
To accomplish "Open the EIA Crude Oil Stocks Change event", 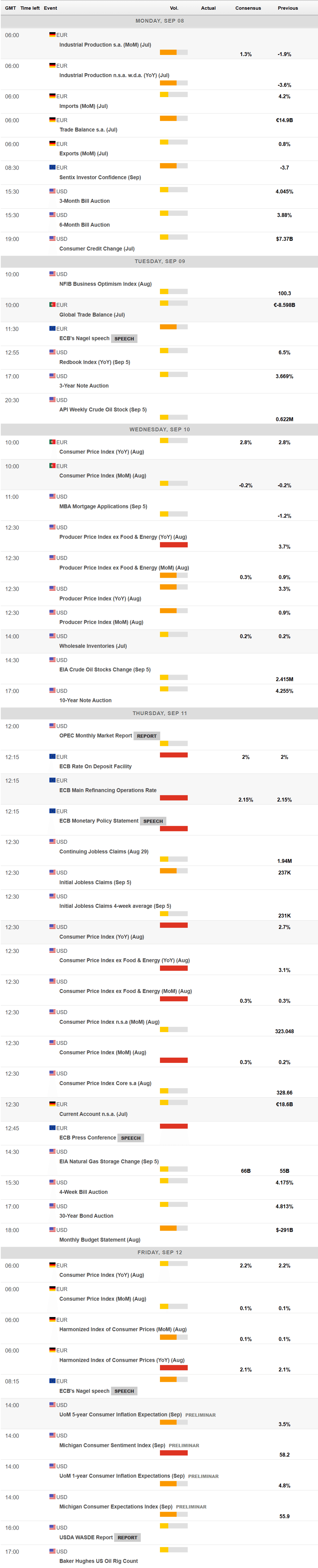I will (x=105, y=670).
